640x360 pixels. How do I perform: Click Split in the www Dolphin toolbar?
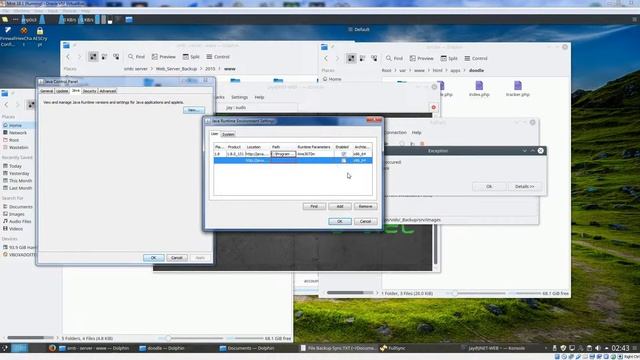coord(191,57)
